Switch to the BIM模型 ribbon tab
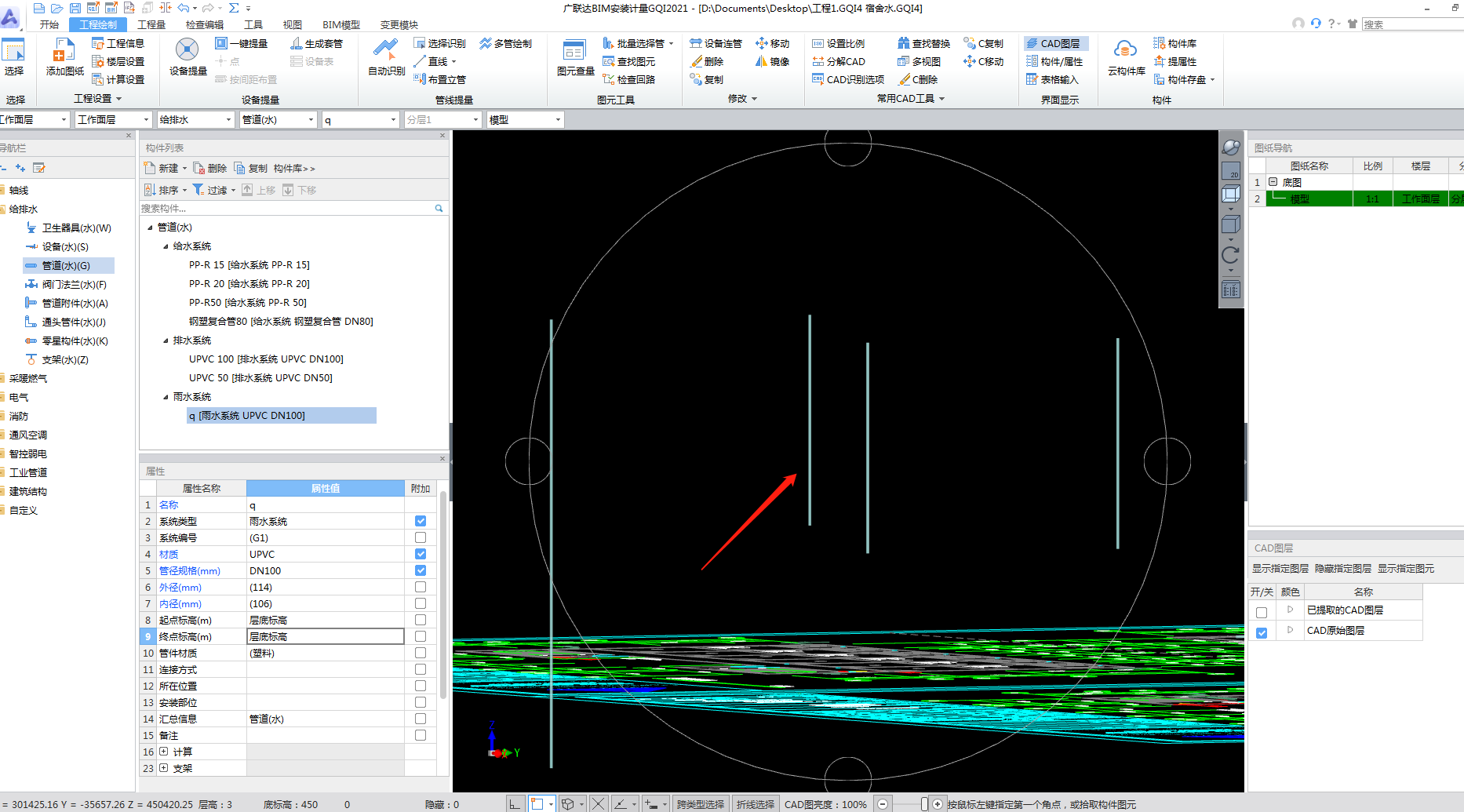The width and height of the screenshot is (1464, 812). tap(341, 24)
